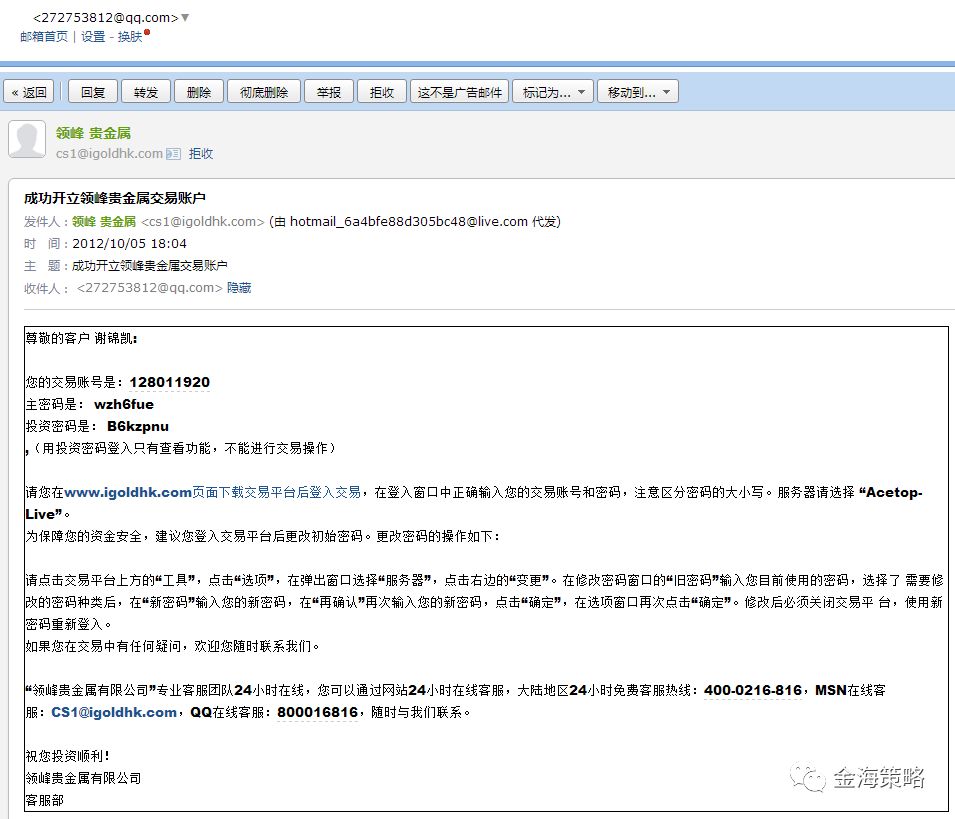955x819 pixels.
Task: Expand the account dropdown arrow beside 272753812@qq.com
Action: click(x=185, y=18)
